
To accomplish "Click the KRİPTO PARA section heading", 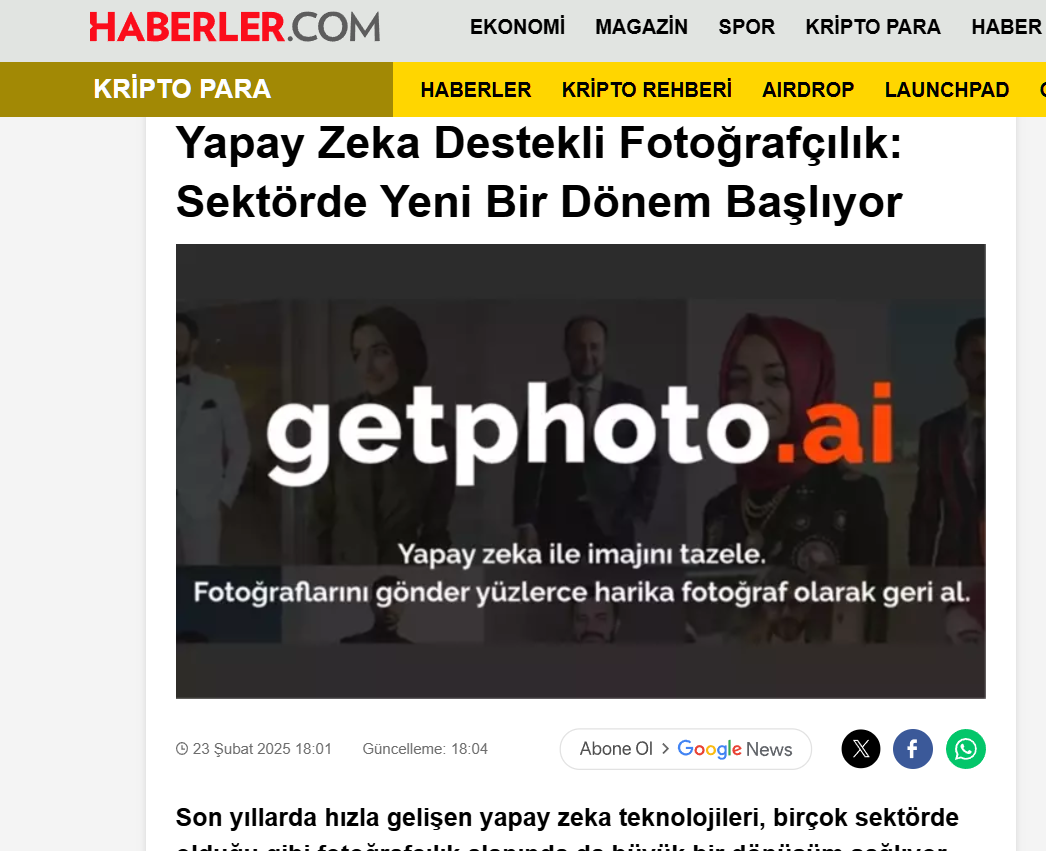I will coord(182,89).
